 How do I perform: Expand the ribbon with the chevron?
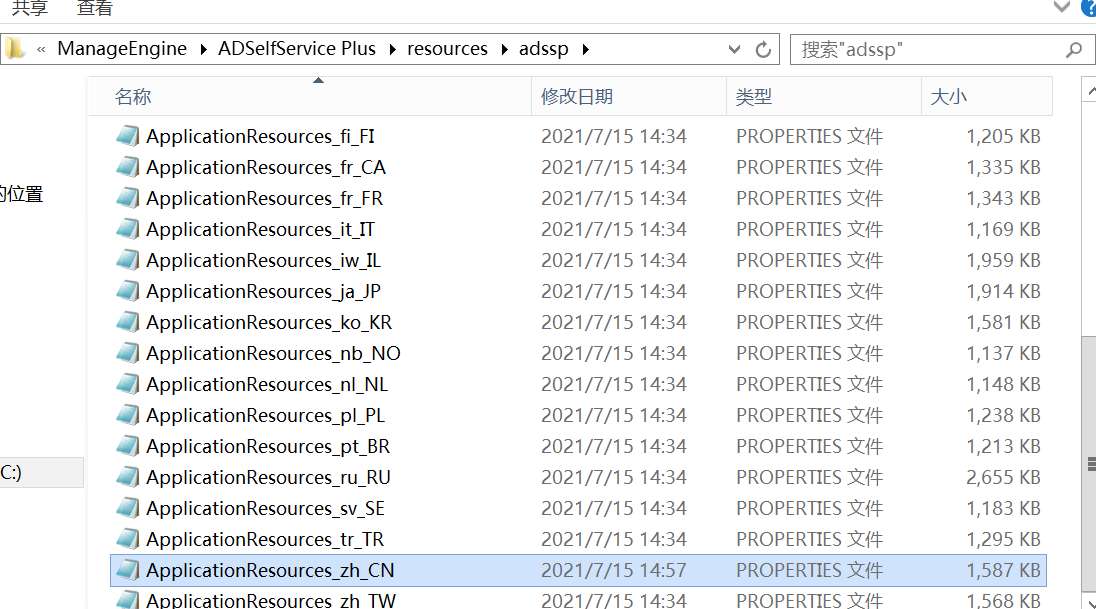(x=1062, y=7)
